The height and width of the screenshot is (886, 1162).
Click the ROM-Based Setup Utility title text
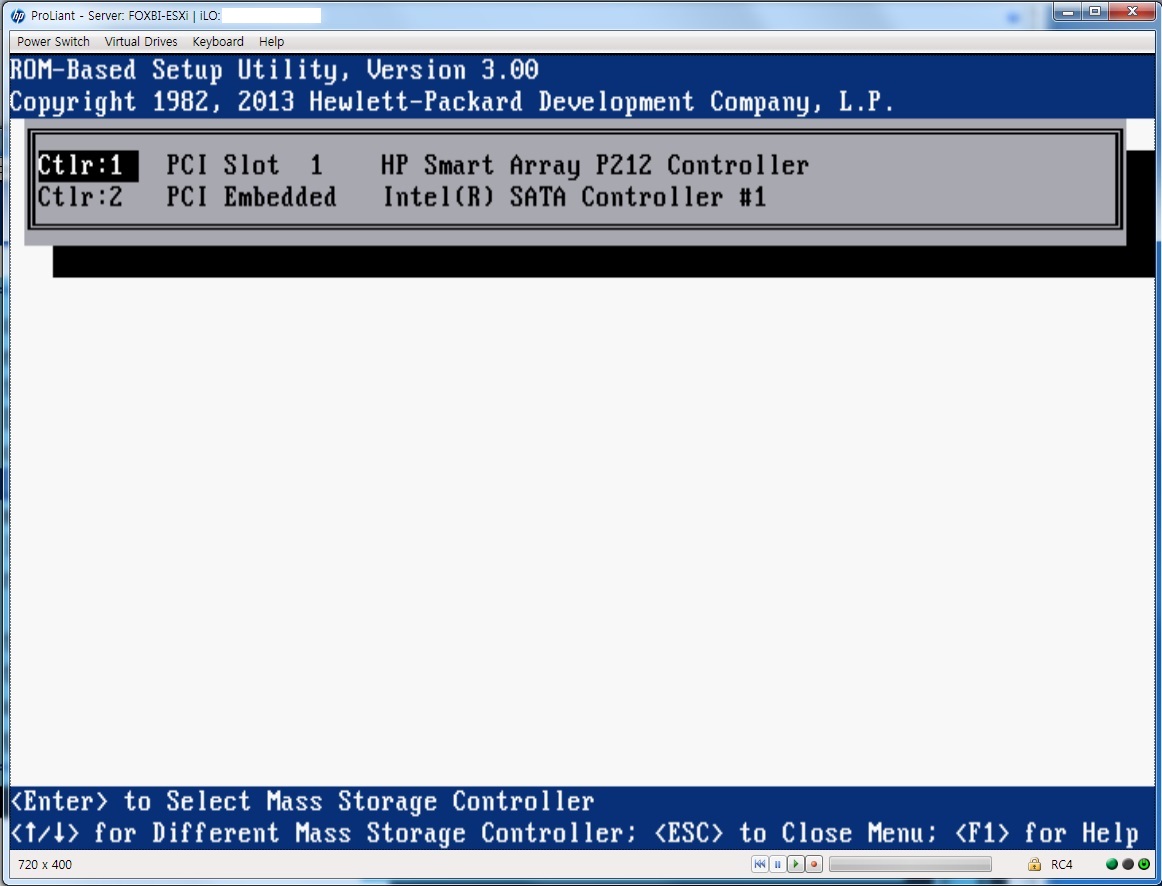coord(274,70)
